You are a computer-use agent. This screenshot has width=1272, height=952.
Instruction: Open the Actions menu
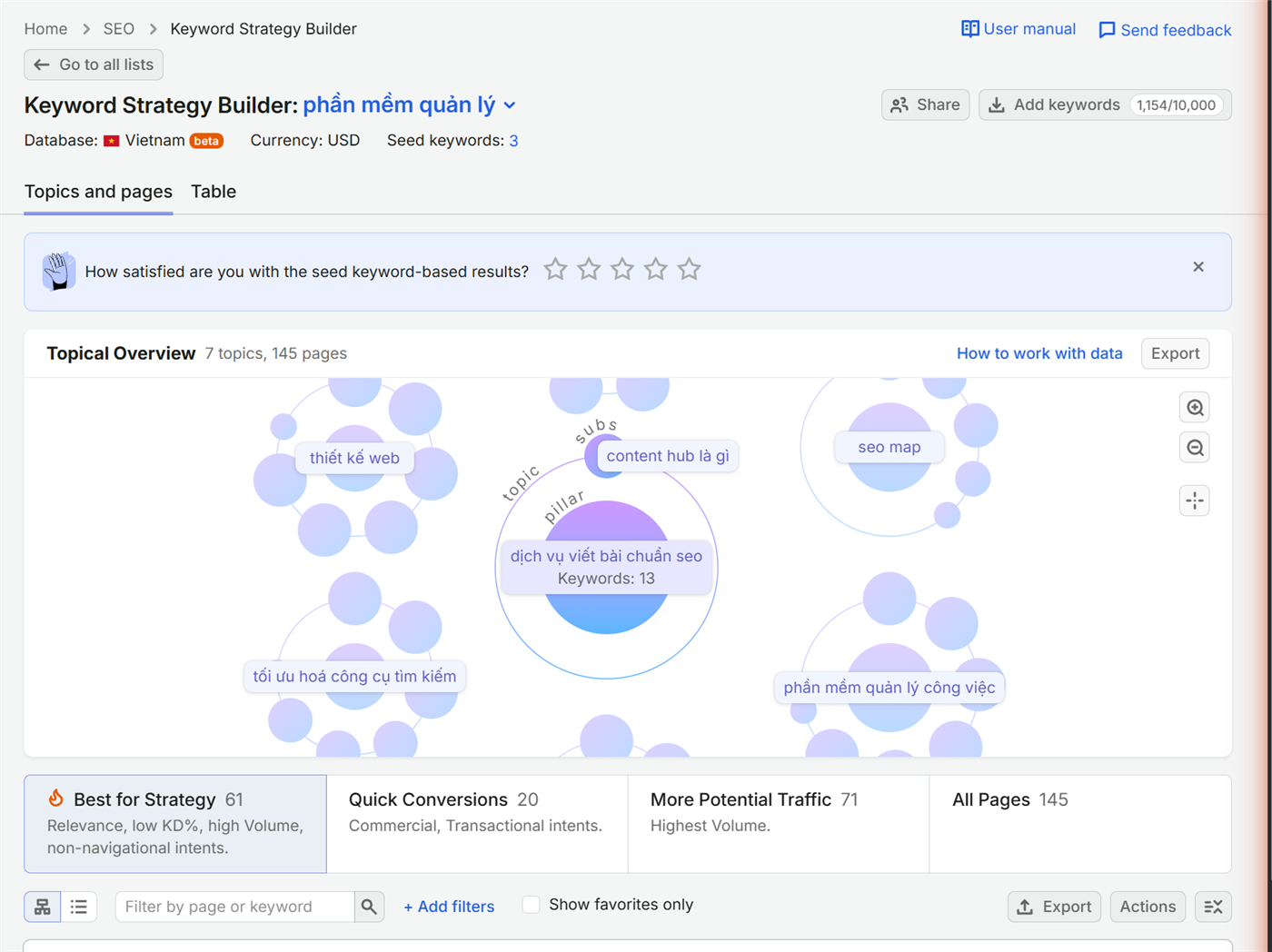click(x=1148, y=907)
